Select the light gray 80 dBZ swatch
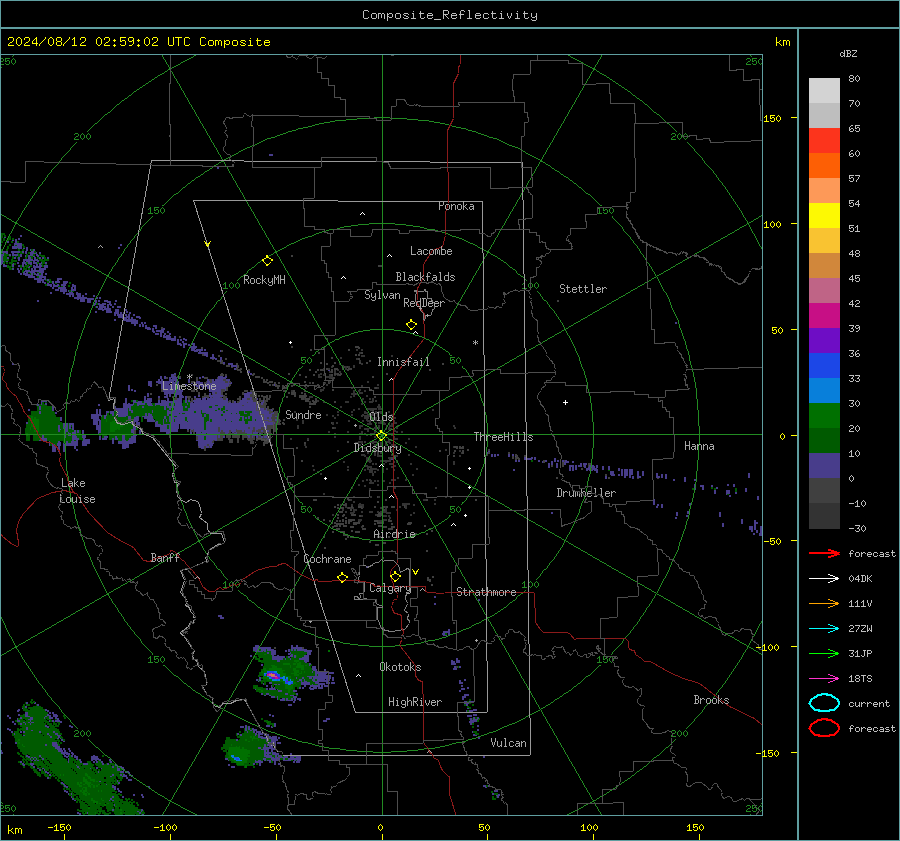This screenshot has width=900, height=841. pyautogui.click(x=824, y=90)
